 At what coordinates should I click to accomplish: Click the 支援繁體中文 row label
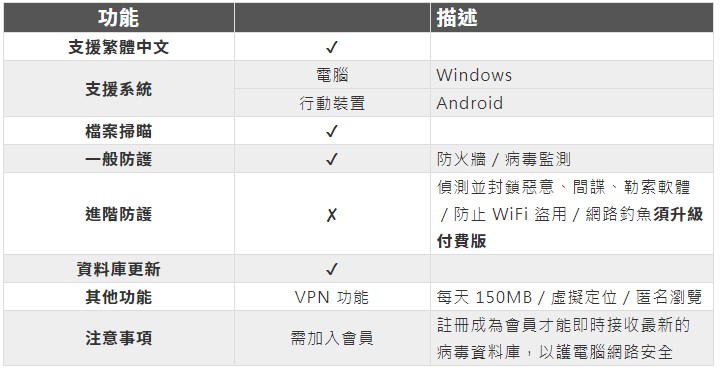click(119, 47)
